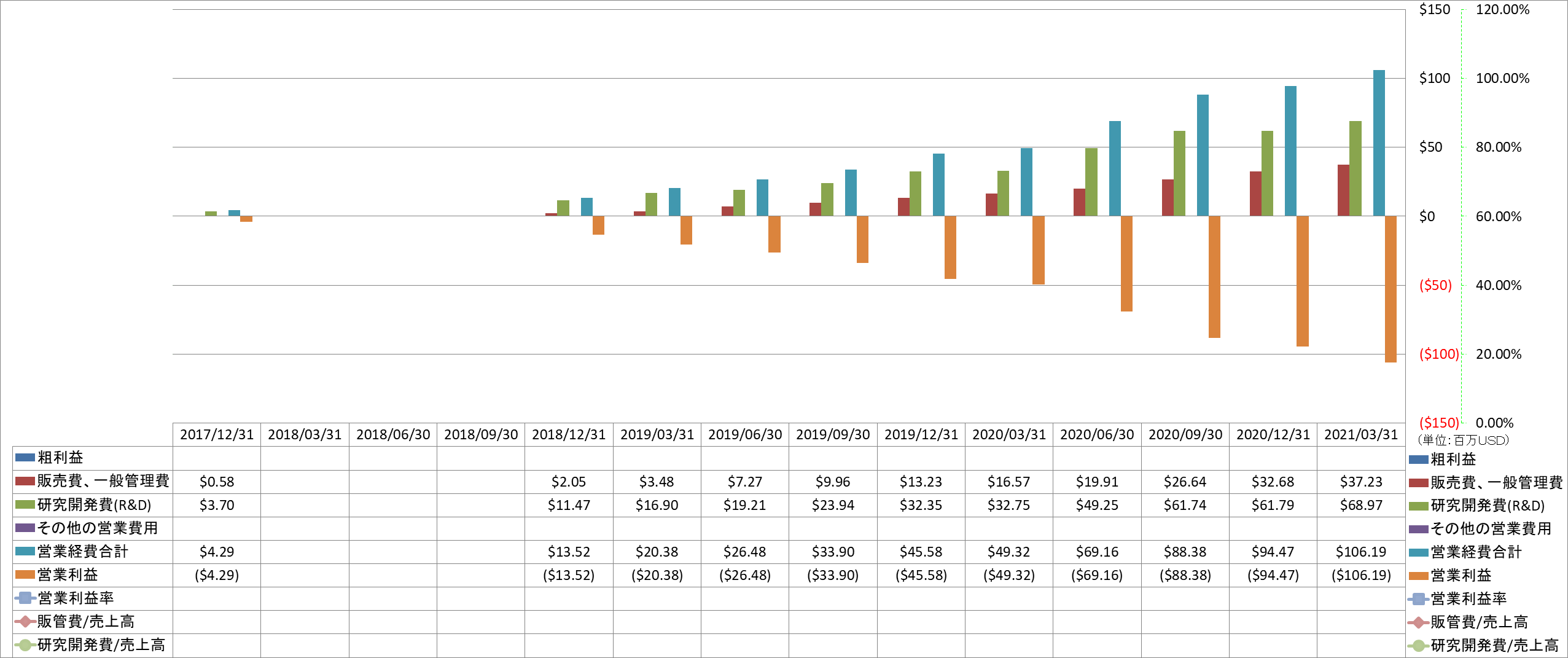1568x658 pixels.
Task: Click the tall teal bar for 2021/03/31
Action: (x=1379, y=143)
